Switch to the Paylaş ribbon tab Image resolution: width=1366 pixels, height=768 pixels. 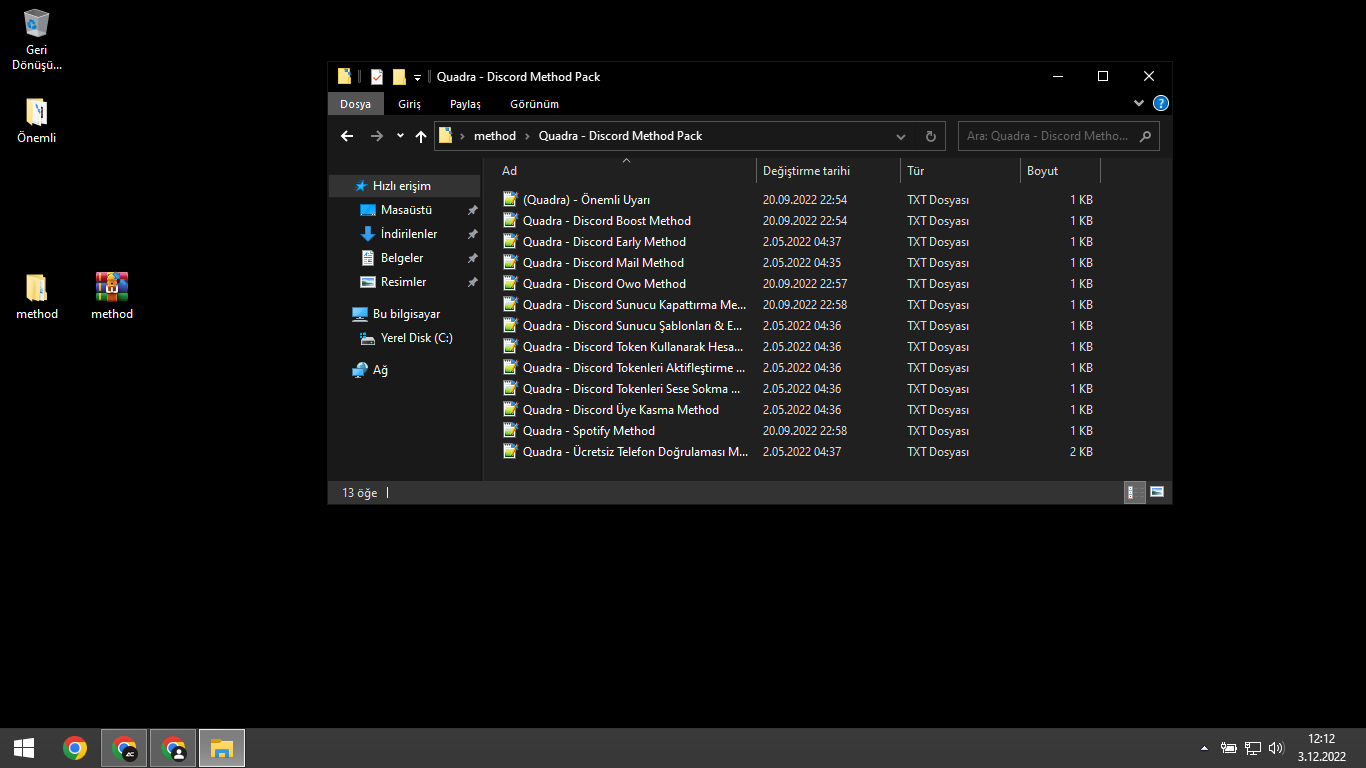point(465,104)
